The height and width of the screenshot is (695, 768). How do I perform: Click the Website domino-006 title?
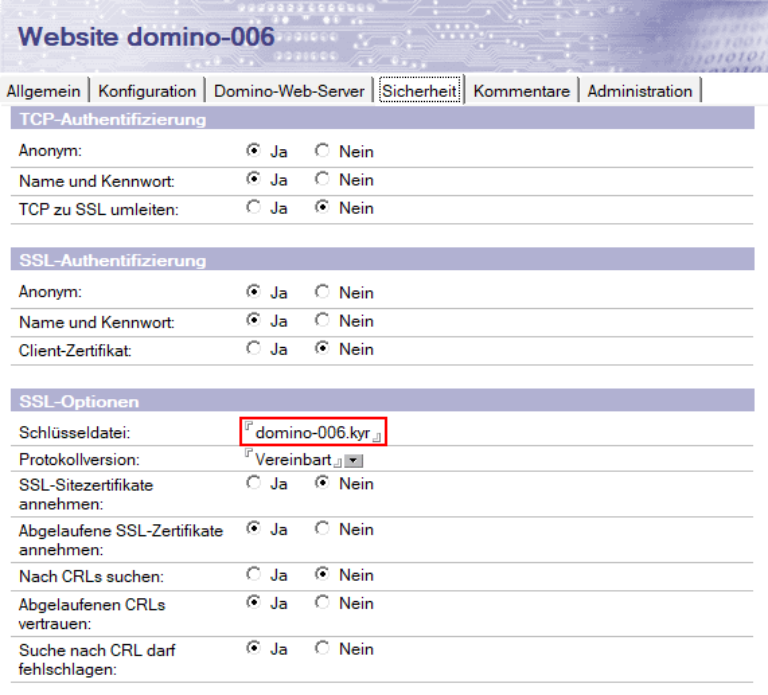(x=146, y=37)
